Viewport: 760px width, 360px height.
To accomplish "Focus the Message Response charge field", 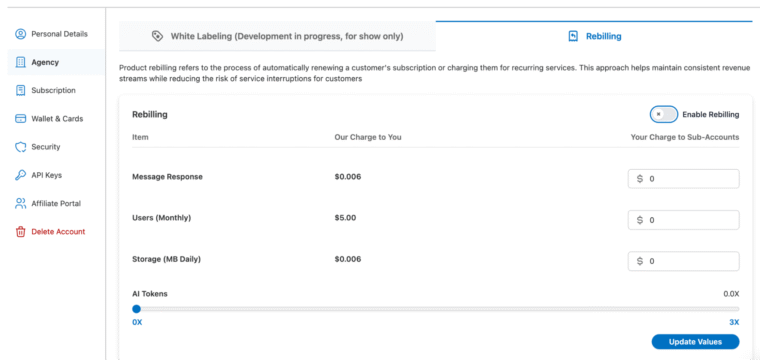I will (683, 179).
